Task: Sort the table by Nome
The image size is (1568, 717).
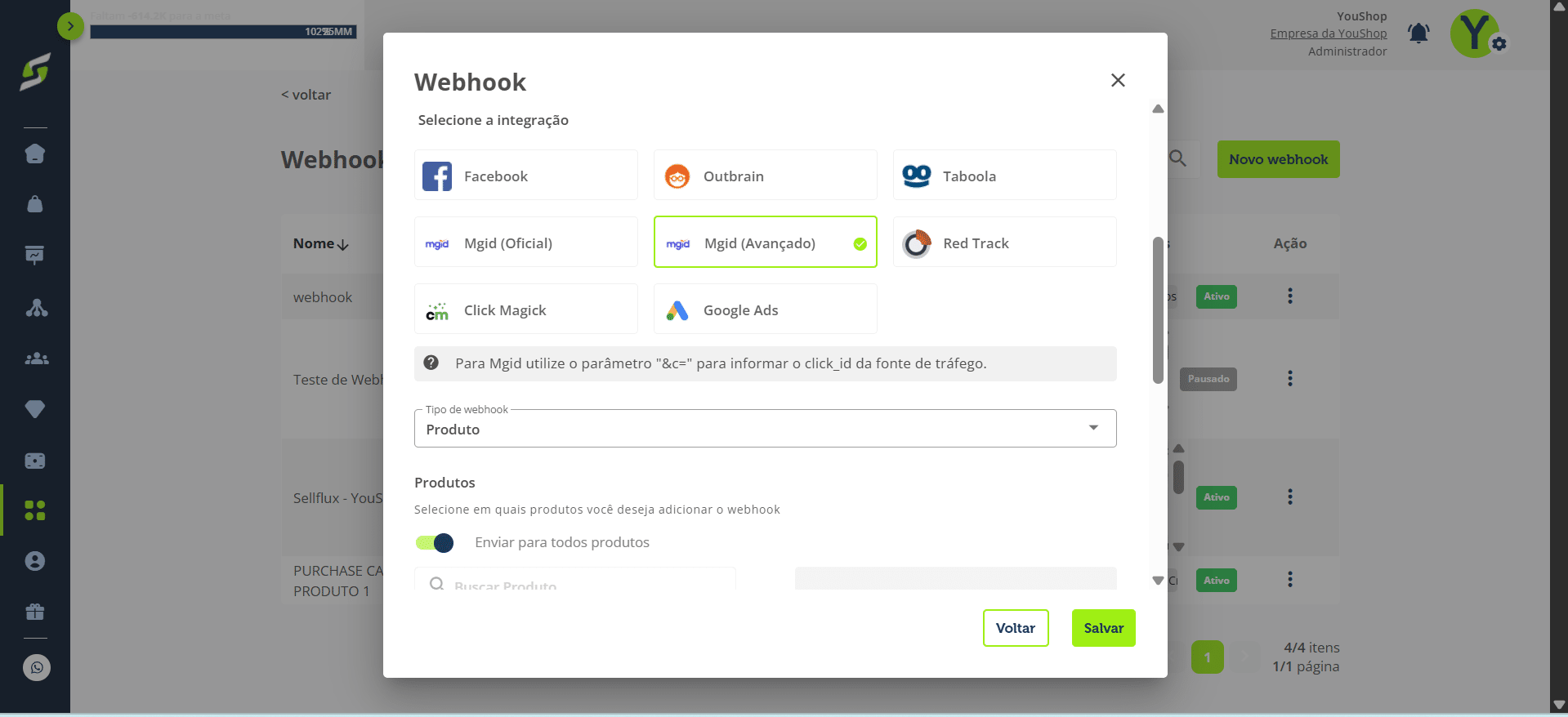Action: (321, 243)
